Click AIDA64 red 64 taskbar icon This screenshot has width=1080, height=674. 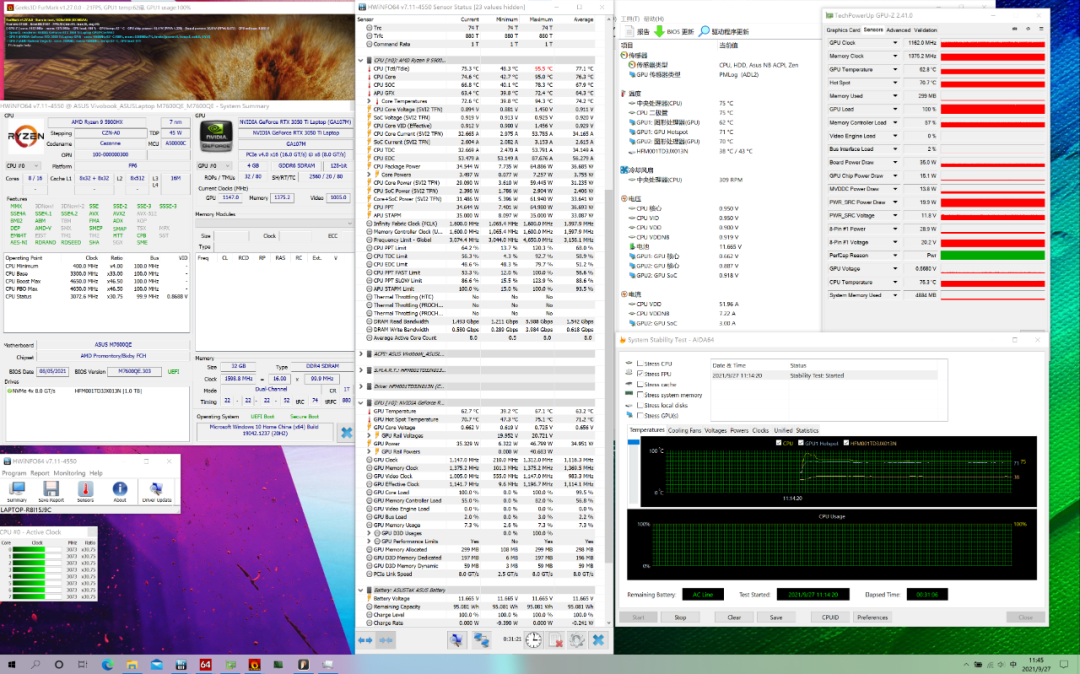(205, 664)
